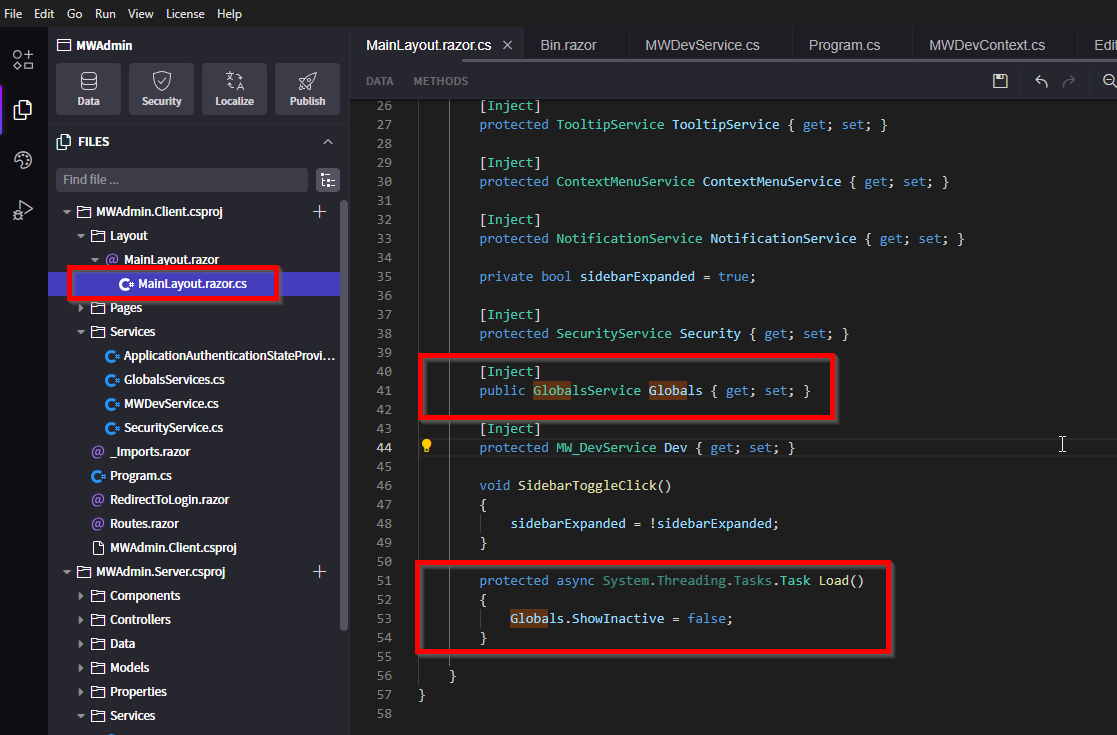Add a file to MWAdmin.Server.csproj with plus button
Screen dimensions: 1117x735
(x=319, y=571)
